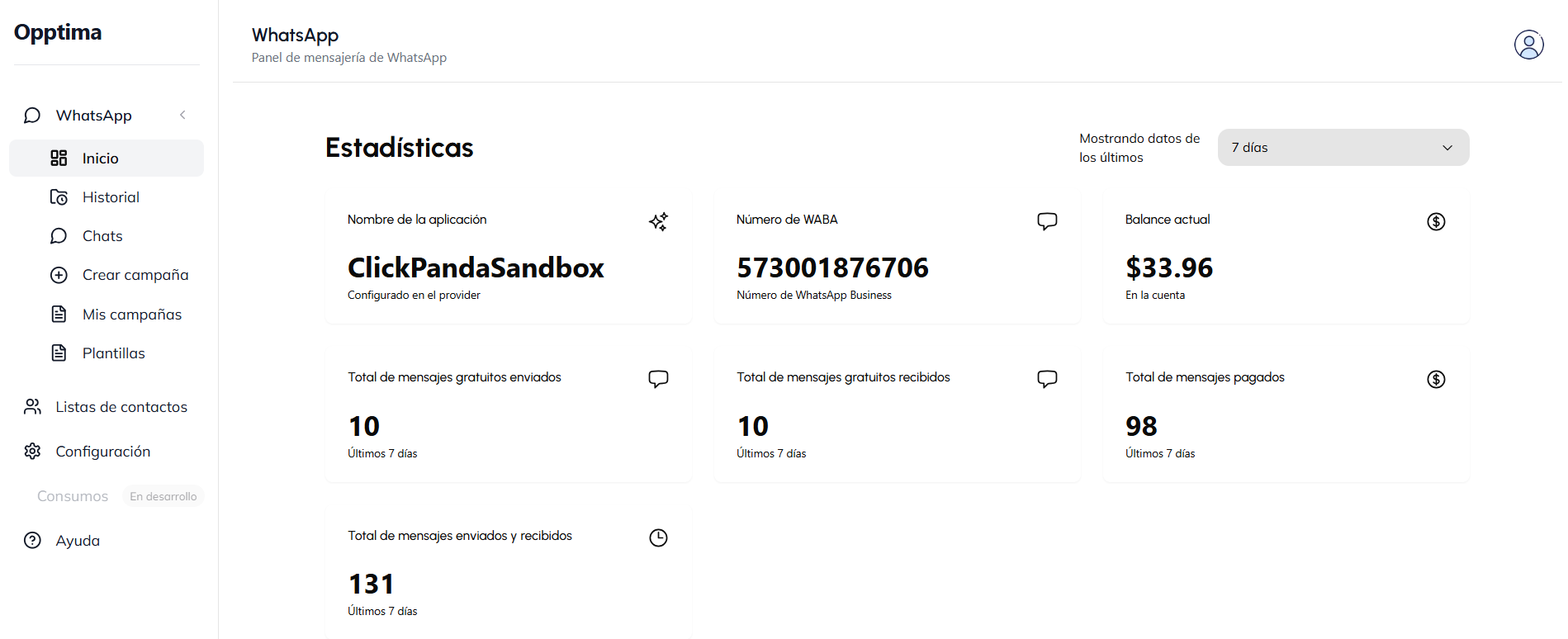Image resolution: width=1568 pixels, height=639 pixels.
Task: Collapse the WhatsApp sidebar section chevron
Action: click(182, 115)
